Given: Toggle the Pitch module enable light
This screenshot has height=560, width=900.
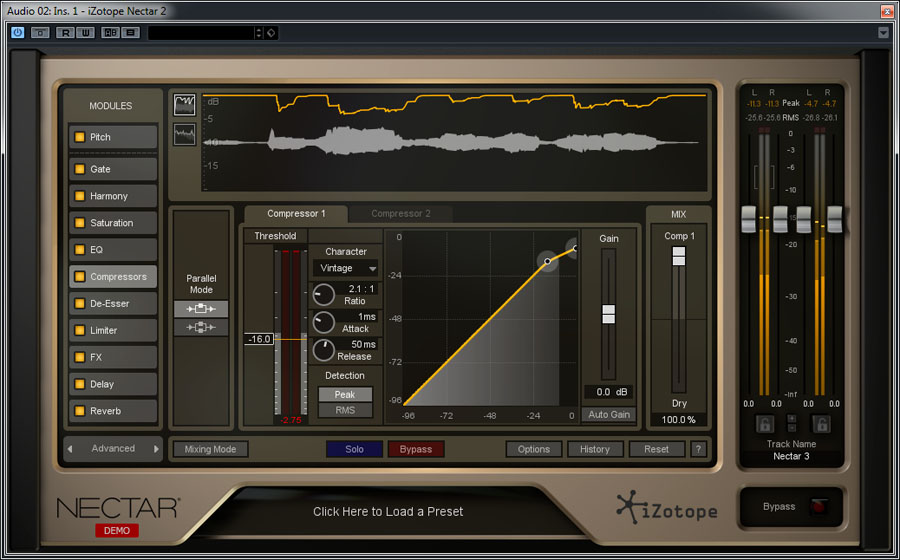Looking at the screenshot, I should [x=79, y=137].
